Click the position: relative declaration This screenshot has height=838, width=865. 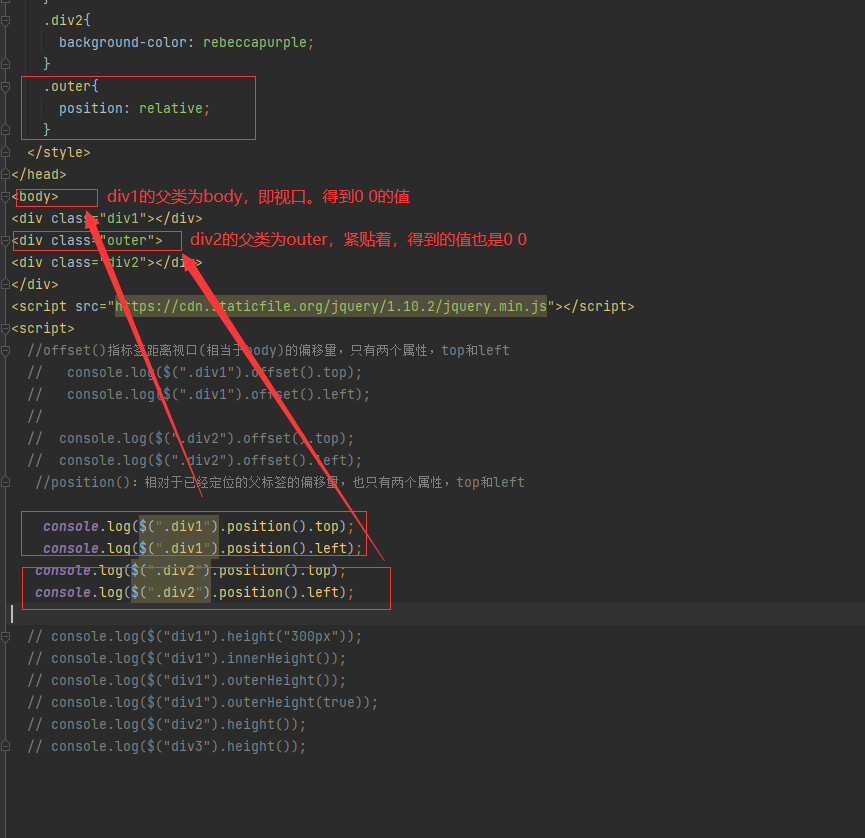click(134, 108)
